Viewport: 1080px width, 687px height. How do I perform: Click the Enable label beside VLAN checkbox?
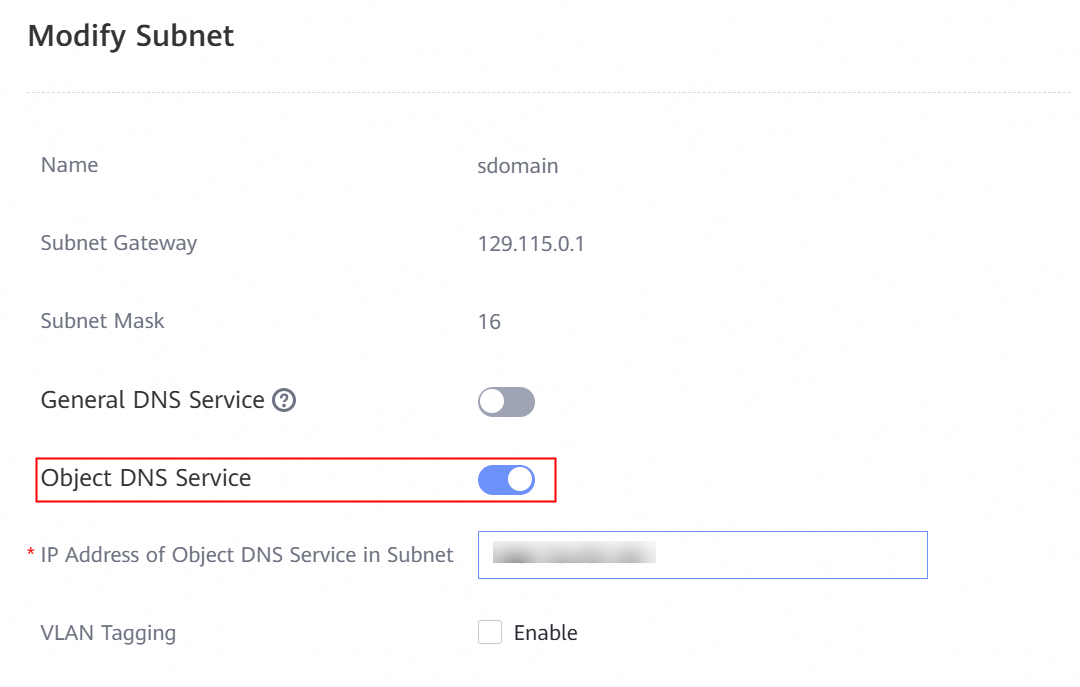point(546,633)
